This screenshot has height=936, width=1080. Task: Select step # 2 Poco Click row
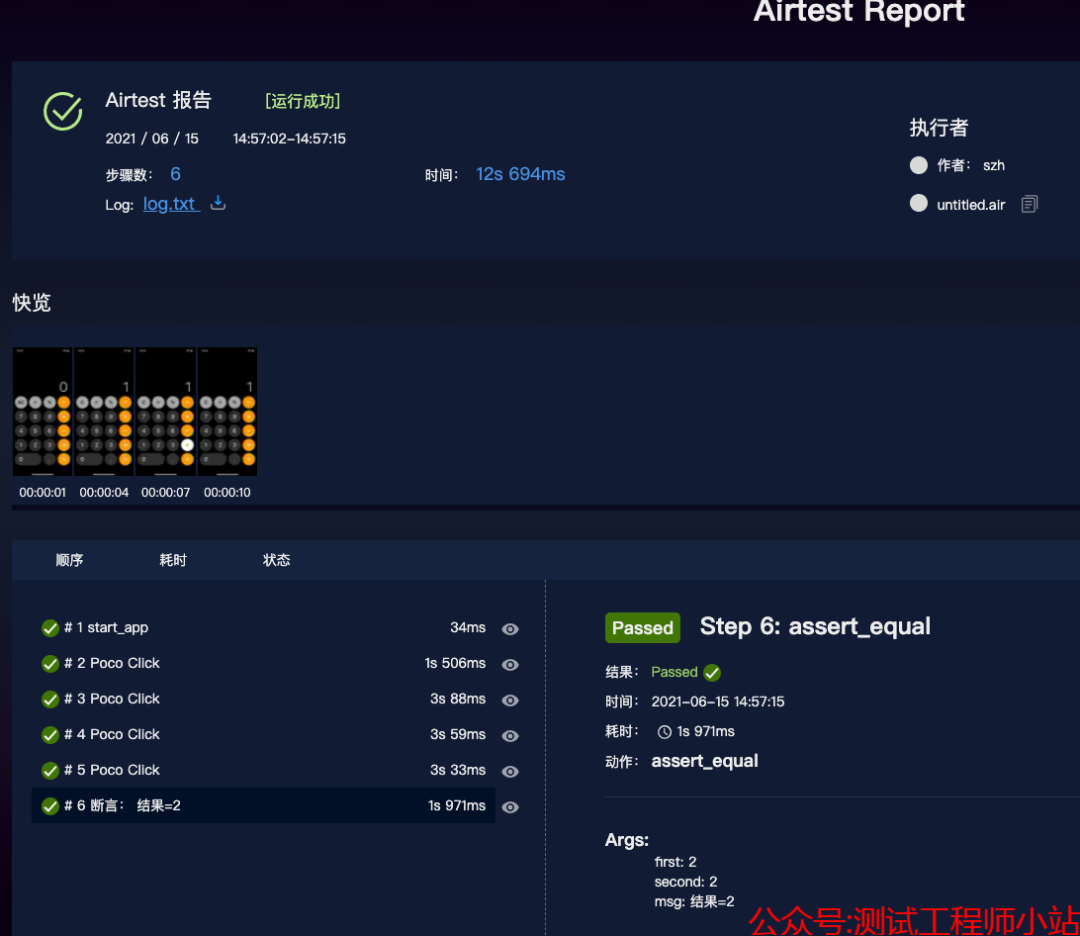(263, 663)
